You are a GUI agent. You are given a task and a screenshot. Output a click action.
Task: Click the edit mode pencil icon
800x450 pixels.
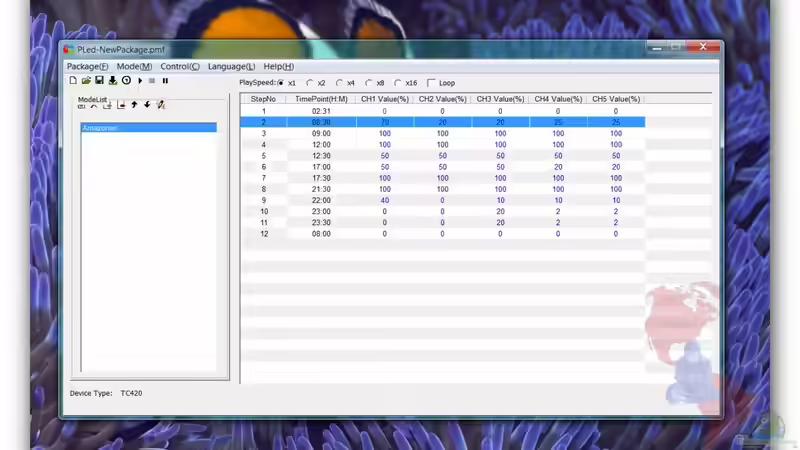click(x=160, y=105)
